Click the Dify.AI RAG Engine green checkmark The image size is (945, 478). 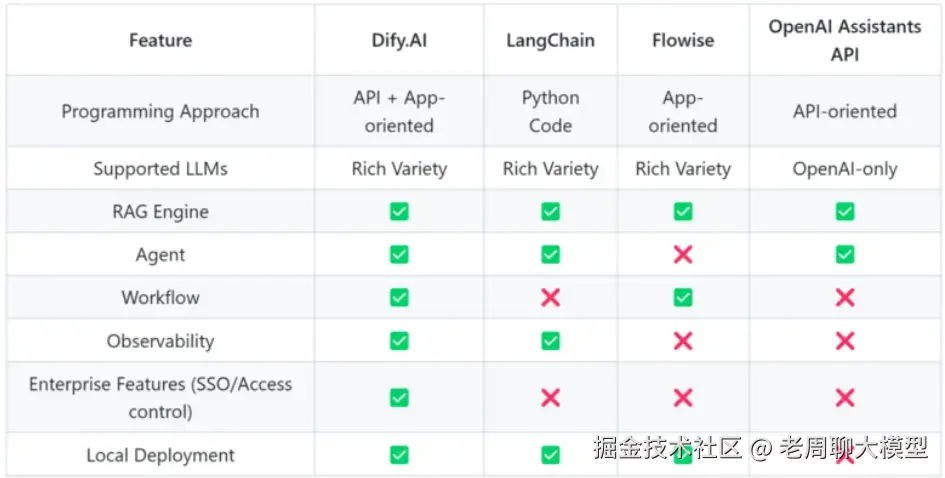tap(399, 212)
